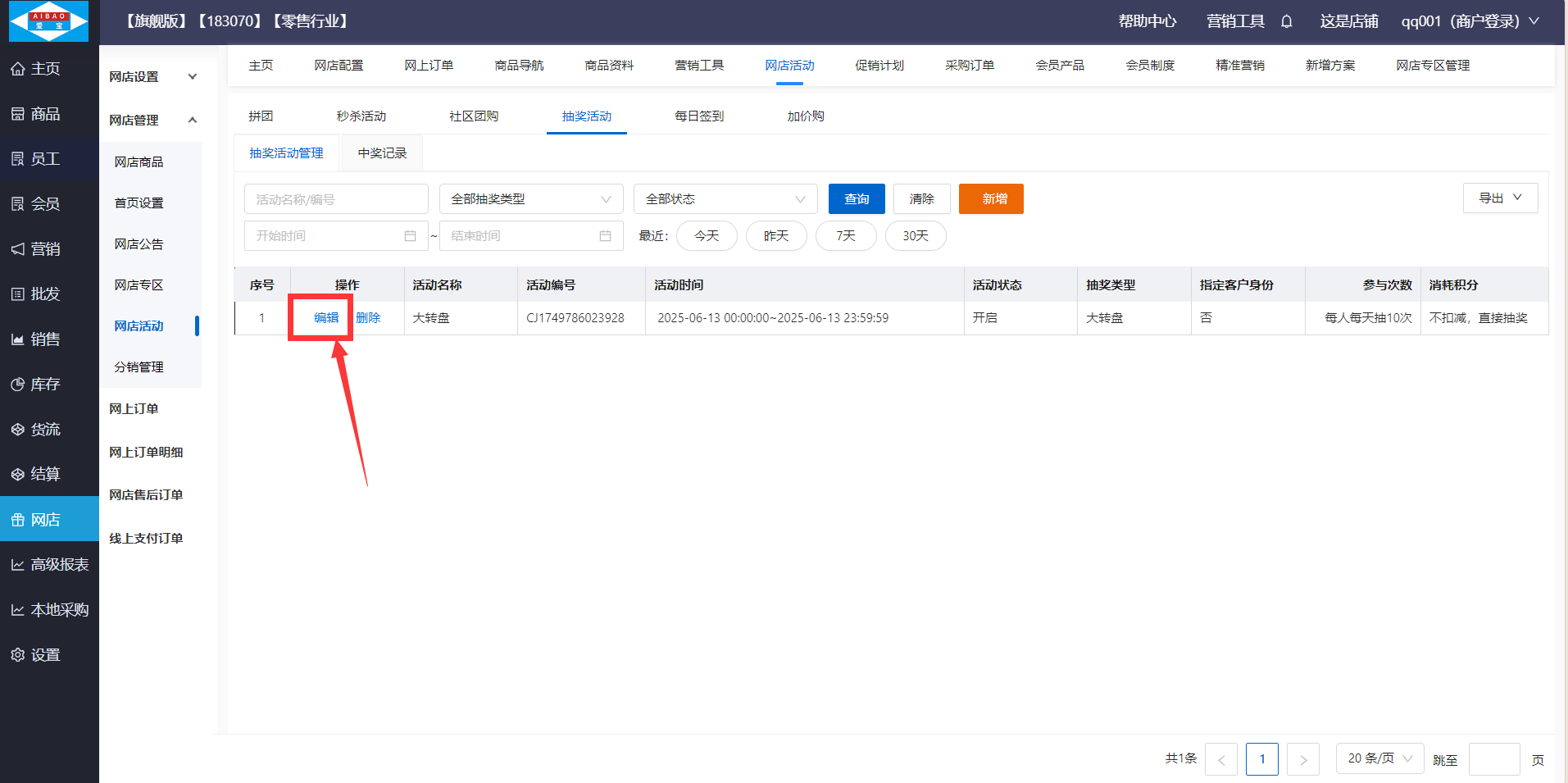Expand the 网店设置 menu section
Image resolution: width=1568 pixels, height=783 pixels.
152,77
